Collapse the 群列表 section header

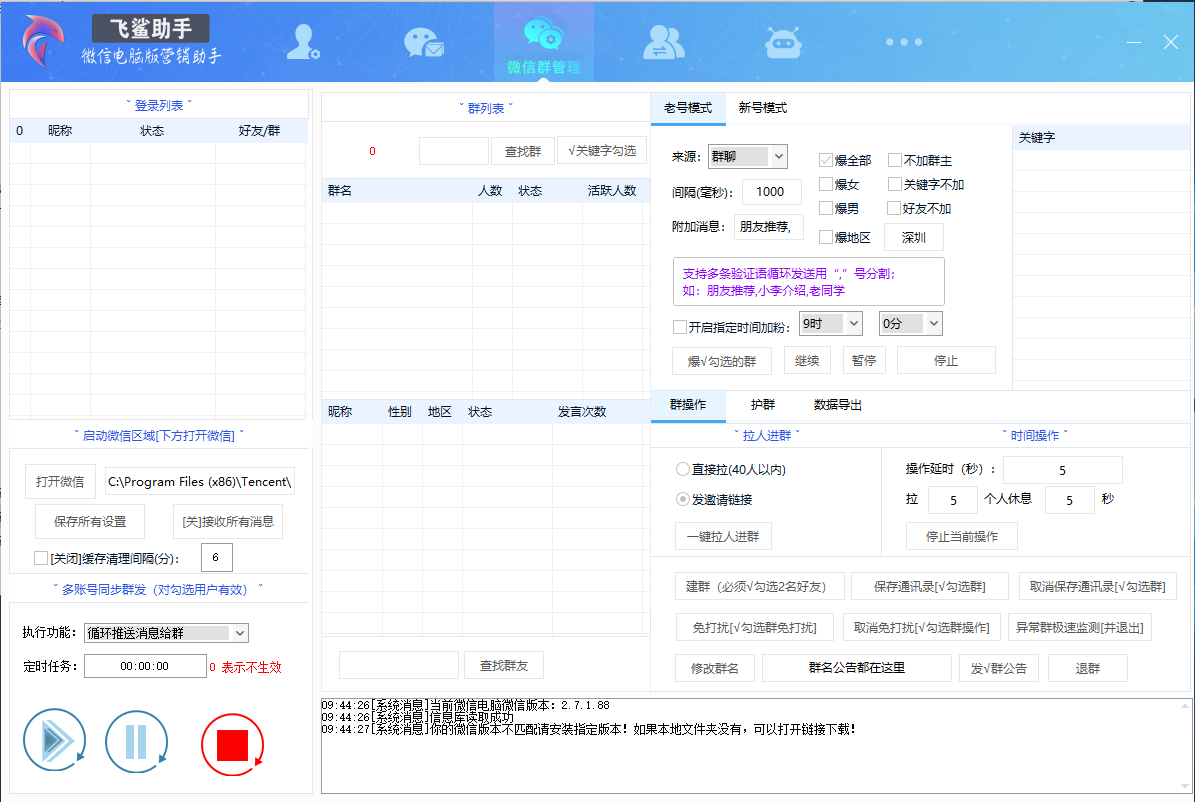pyautogui.click(x=485, y=108)
